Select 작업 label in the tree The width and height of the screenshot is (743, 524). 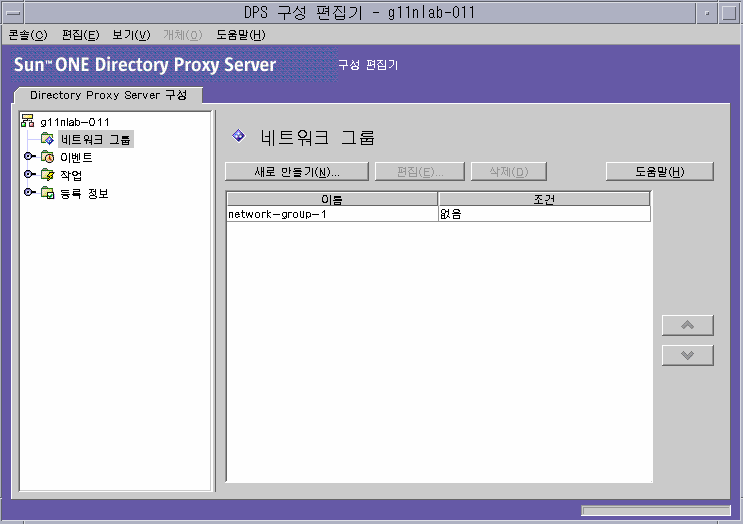tap(71, 175)
